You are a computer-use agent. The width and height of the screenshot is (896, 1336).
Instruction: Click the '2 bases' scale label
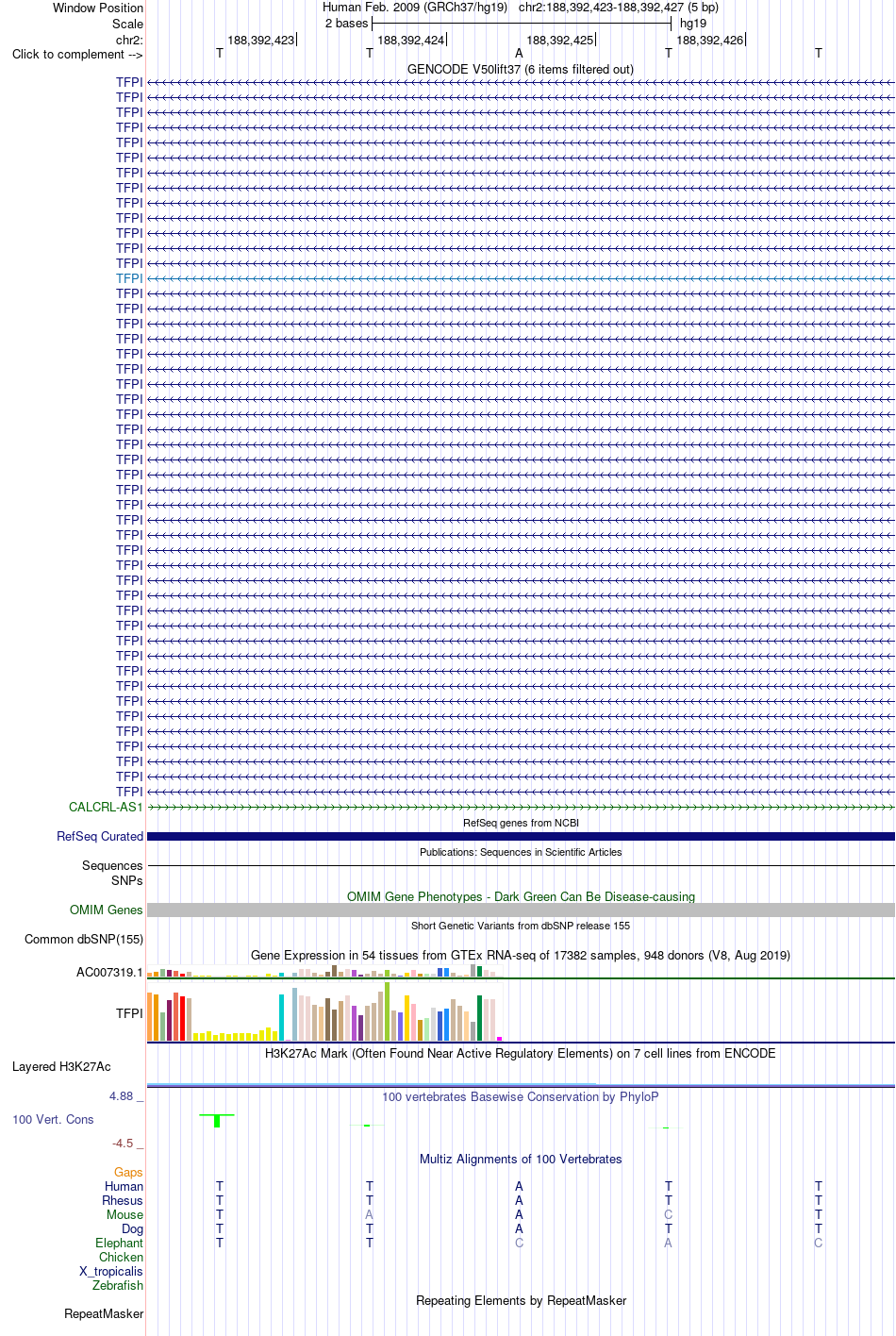[346, 24]
